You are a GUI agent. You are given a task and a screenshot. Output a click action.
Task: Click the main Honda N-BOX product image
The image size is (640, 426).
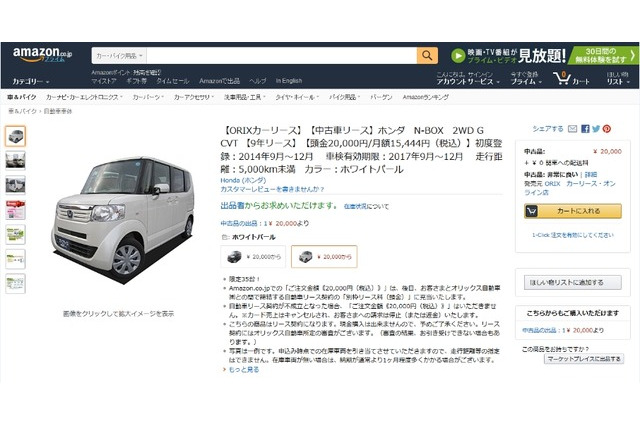[122, 219]
